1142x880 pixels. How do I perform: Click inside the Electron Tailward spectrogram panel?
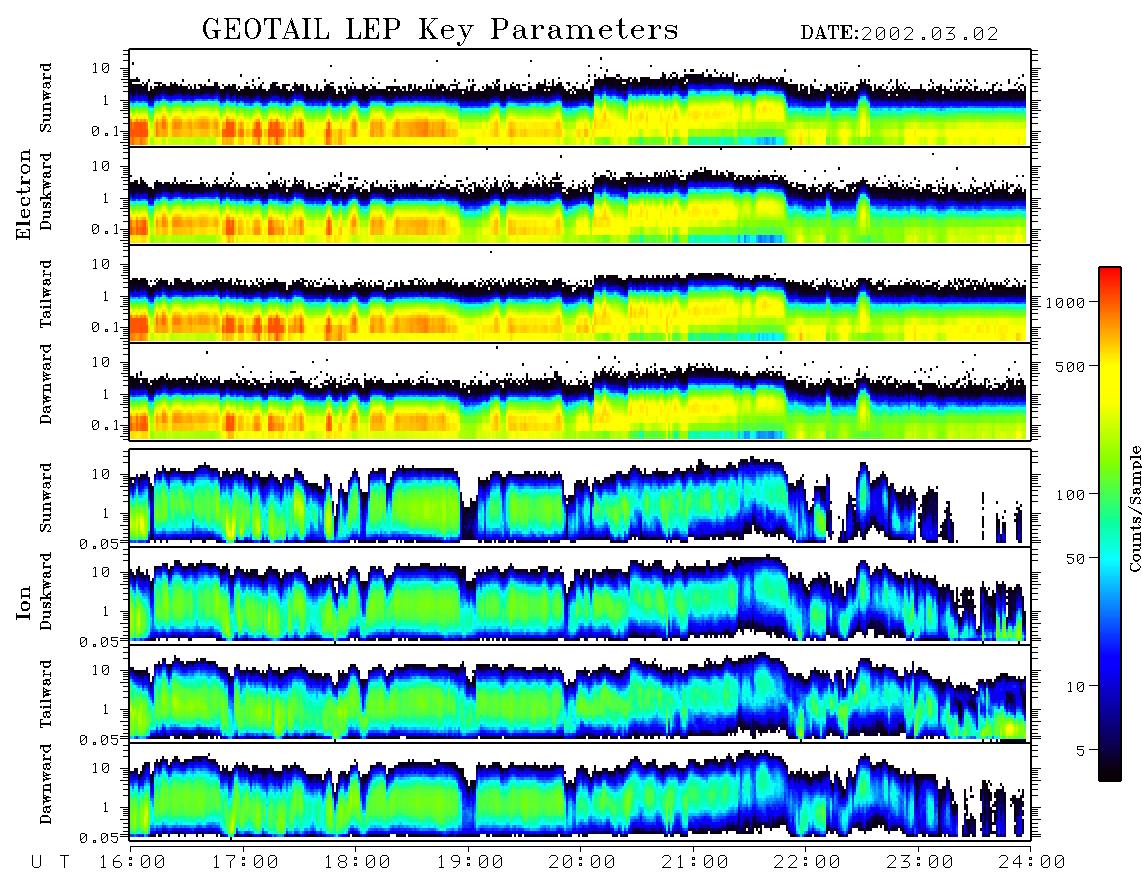point(580,294)
